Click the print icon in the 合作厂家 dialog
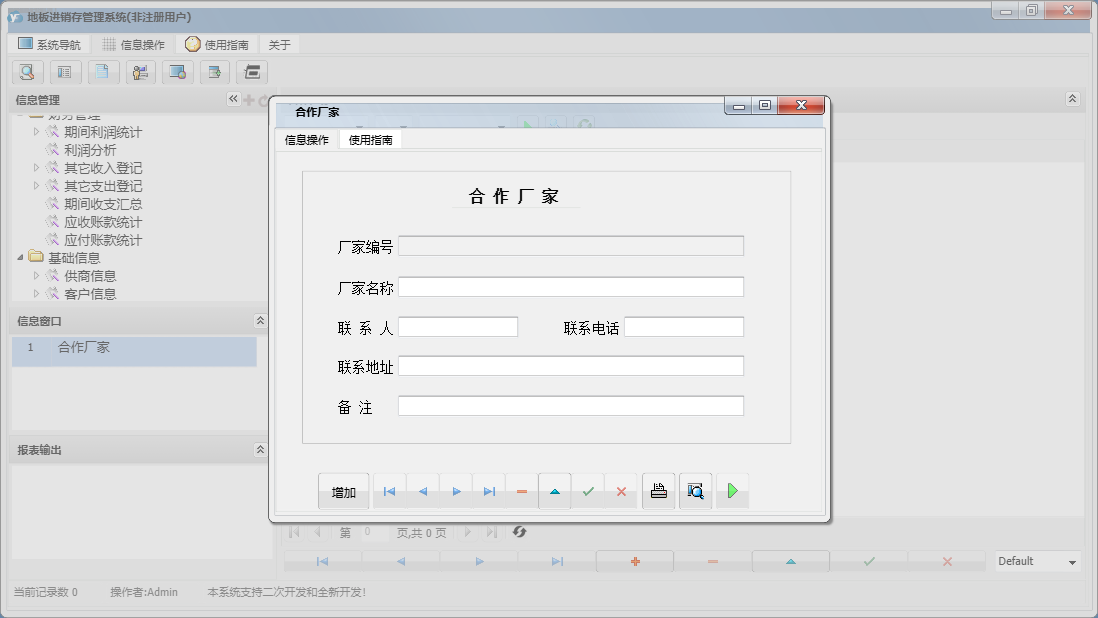The image size is (1098, 618). 657,491
